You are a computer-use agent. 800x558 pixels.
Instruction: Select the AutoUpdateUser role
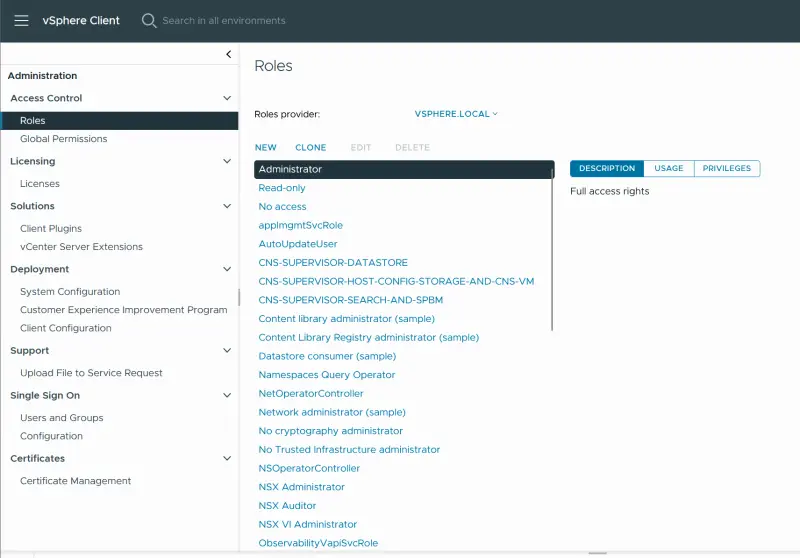(297, 244)
